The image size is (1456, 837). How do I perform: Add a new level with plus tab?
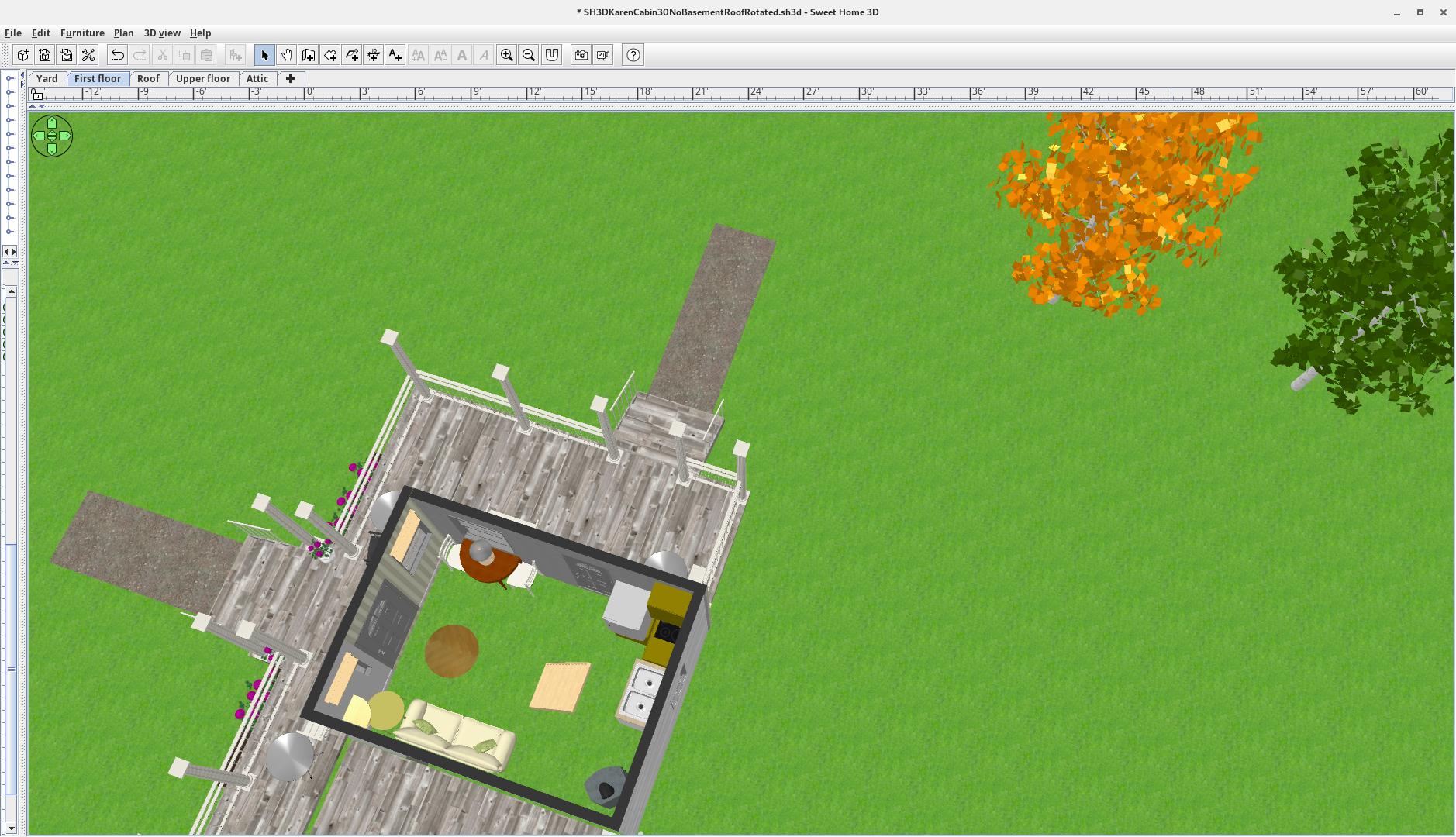[x=290, y=79]
